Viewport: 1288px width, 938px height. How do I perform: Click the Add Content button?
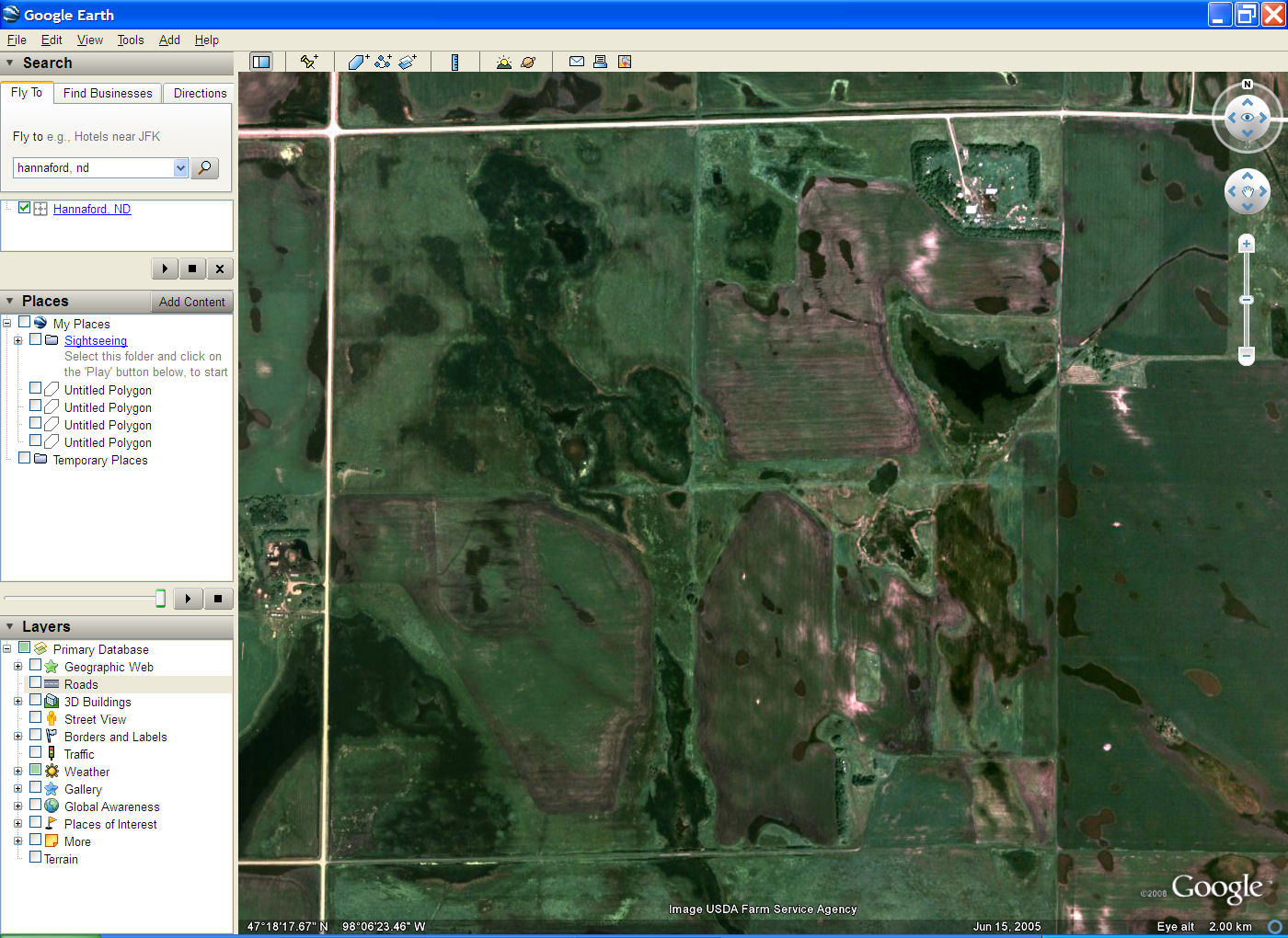pyautogui.click(x=191, y=302)
